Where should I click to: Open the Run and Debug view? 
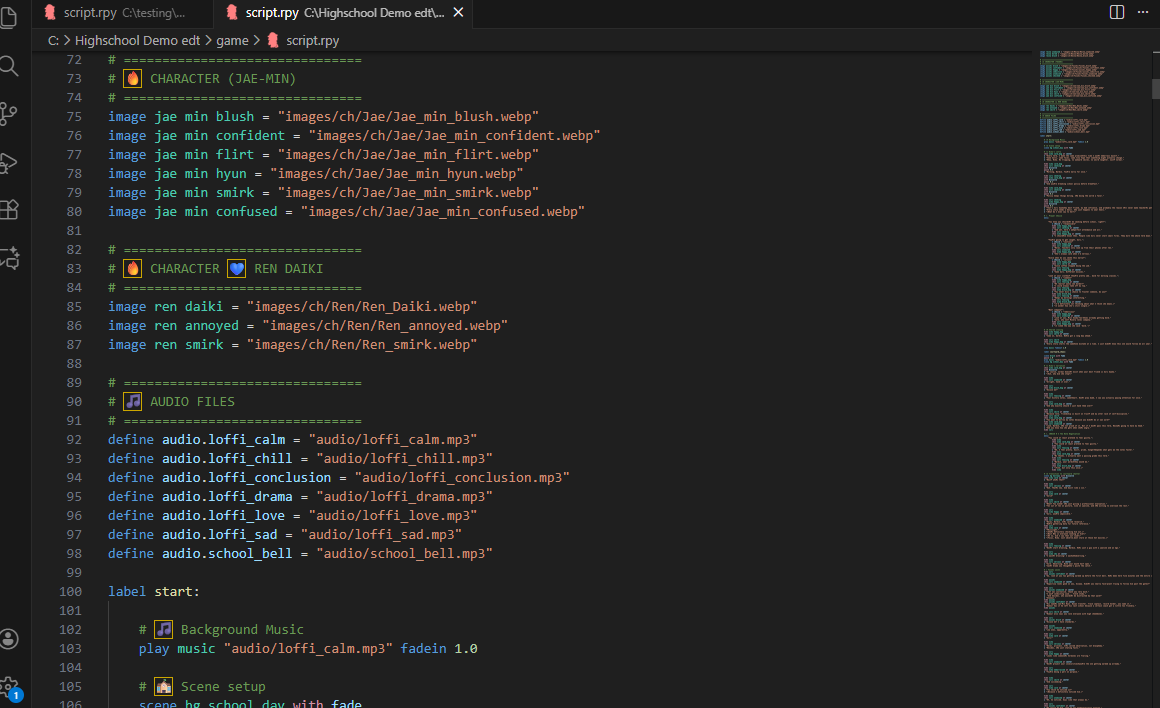click(9, 162)
